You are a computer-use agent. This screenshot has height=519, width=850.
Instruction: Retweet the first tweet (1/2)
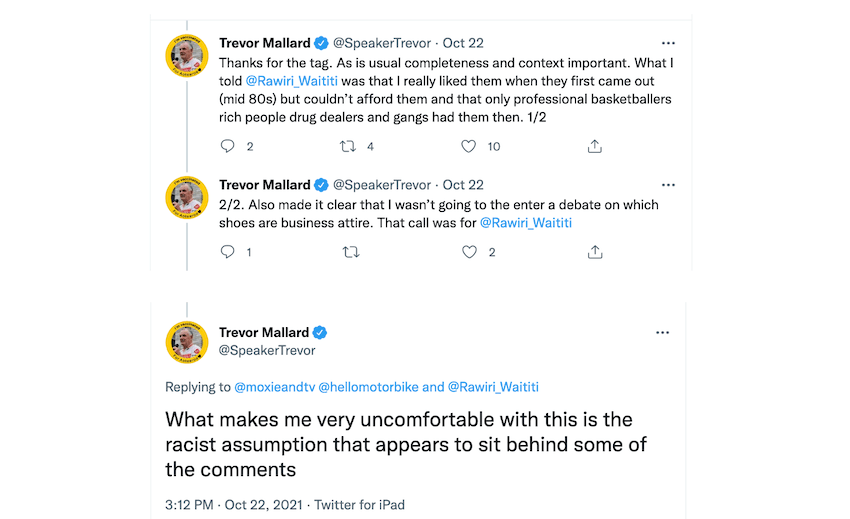click(x=348, y=146)
